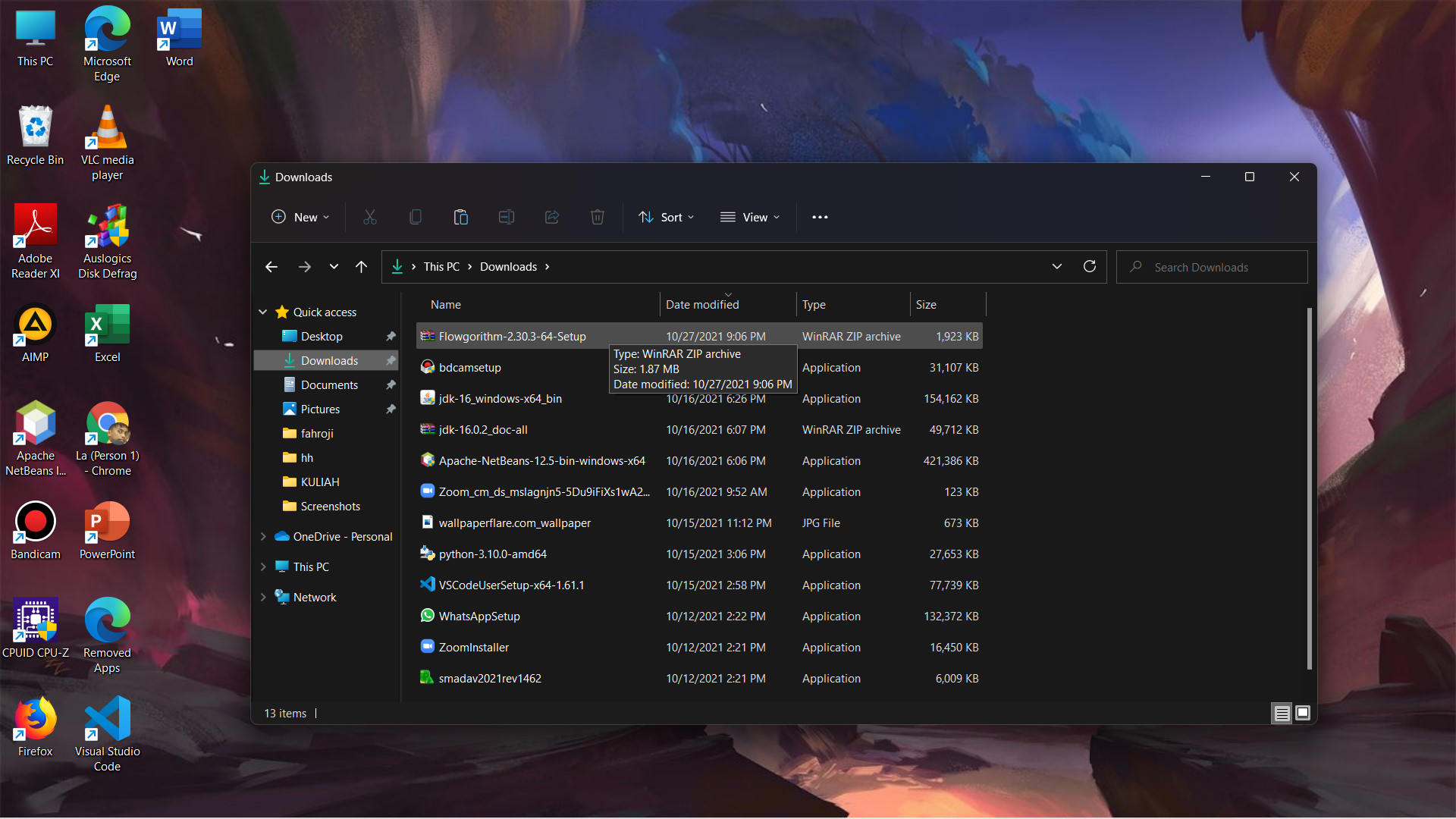The width and height of the screenshot is (1456, 819).
Task: Click the Copy icon in toolbar
Action: pyautogui.click(x=416, y=217)
